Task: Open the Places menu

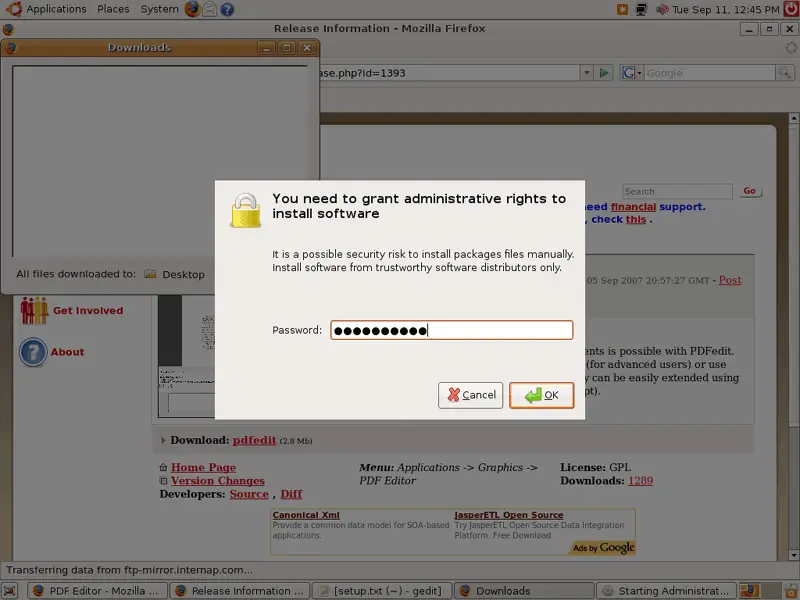Action: [x=113, y=9]
